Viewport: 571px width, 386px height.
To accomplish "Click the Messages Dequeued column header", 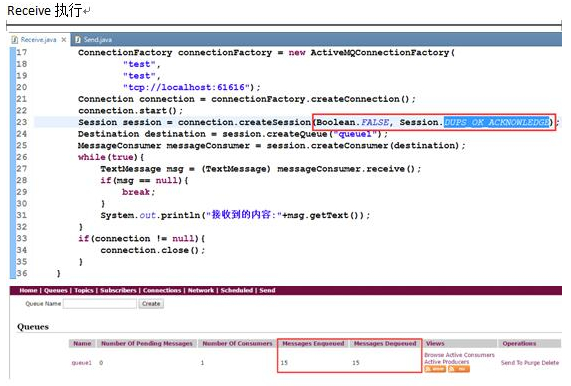I will pos(385,343).
